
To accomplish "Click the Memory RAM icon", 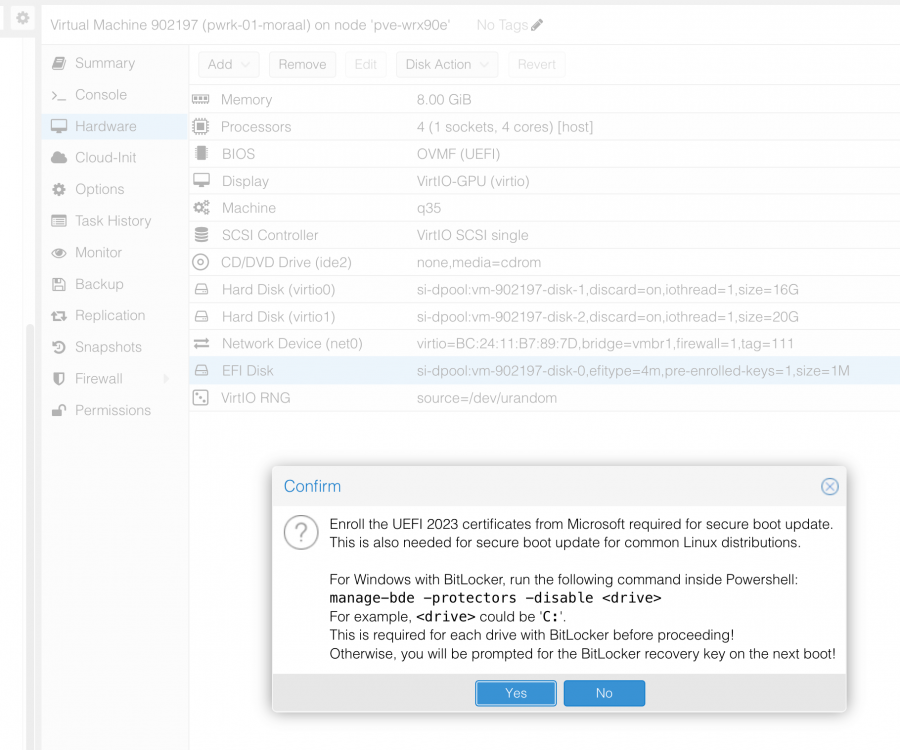I will coord(200,99).
